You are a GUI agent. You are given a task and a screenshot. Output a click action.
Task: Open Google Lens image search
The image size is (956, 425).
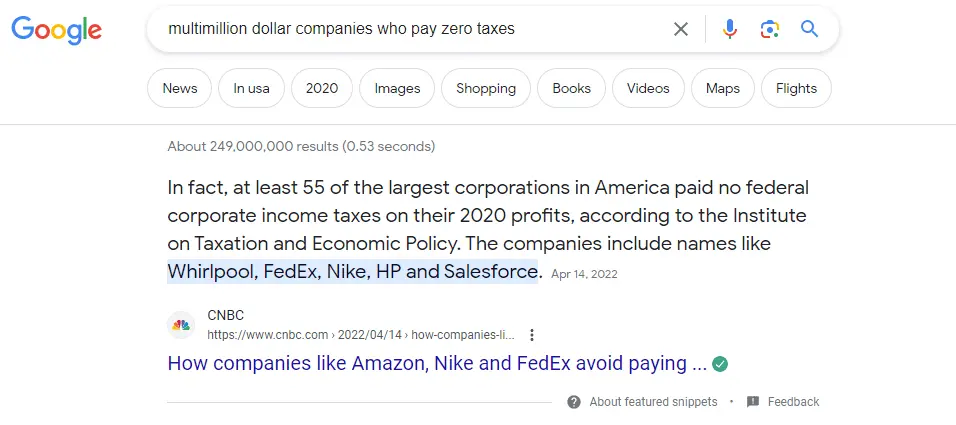(x=769, y=29)
